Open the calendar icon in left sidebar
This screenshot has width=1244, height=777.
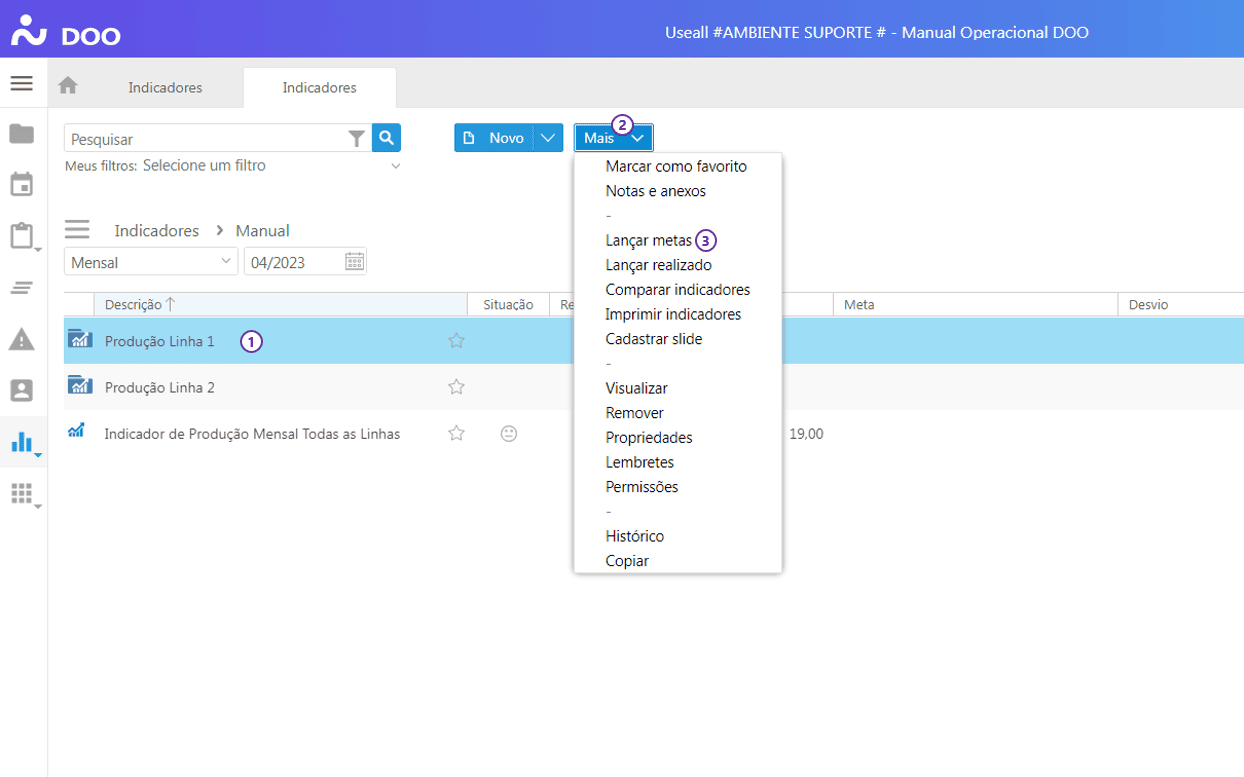click(x=21, y=185)
